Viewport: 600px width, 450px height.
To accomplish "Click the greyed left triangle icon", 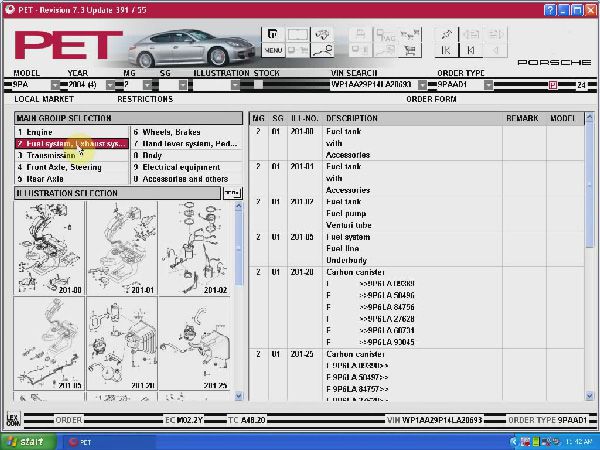I will point(496,50).
